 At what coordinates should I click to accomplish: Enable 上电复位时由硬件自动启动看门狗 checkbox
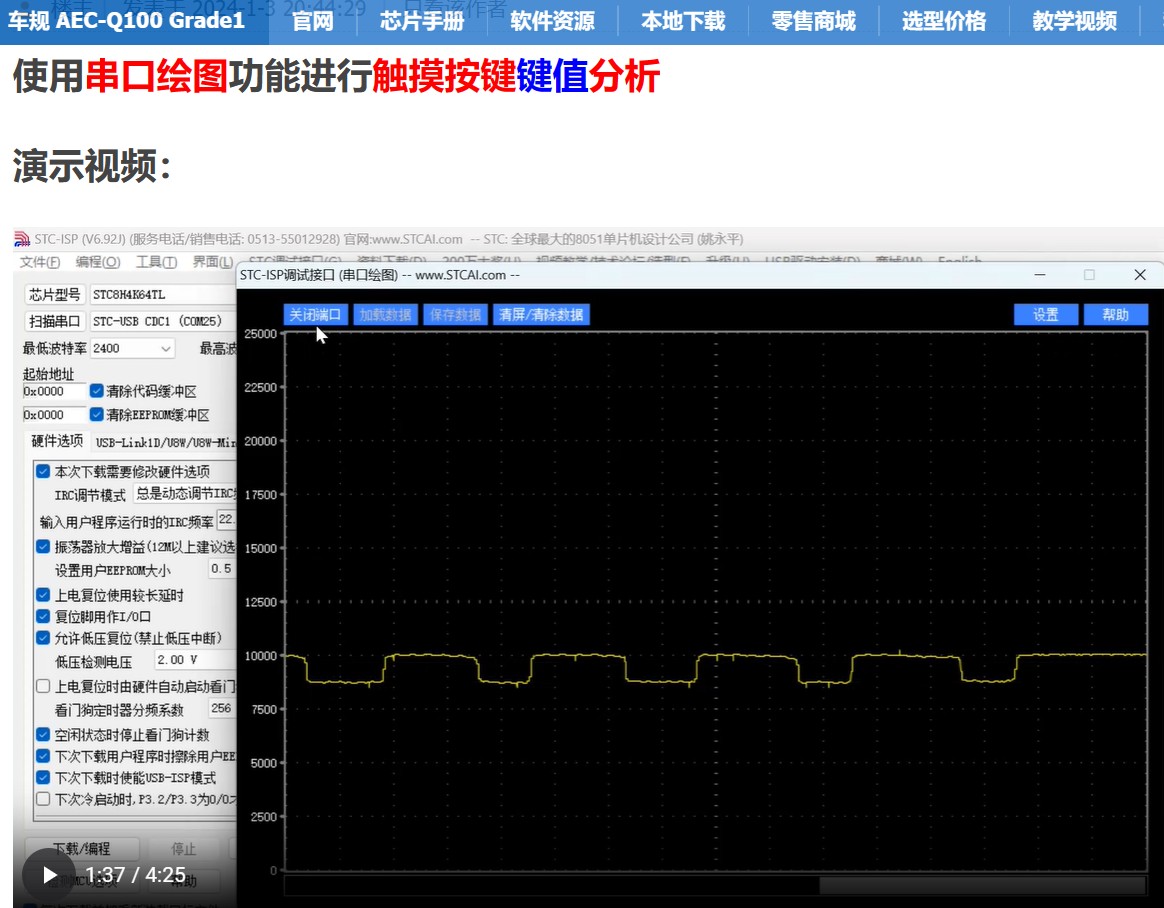[x=43, y=687]
